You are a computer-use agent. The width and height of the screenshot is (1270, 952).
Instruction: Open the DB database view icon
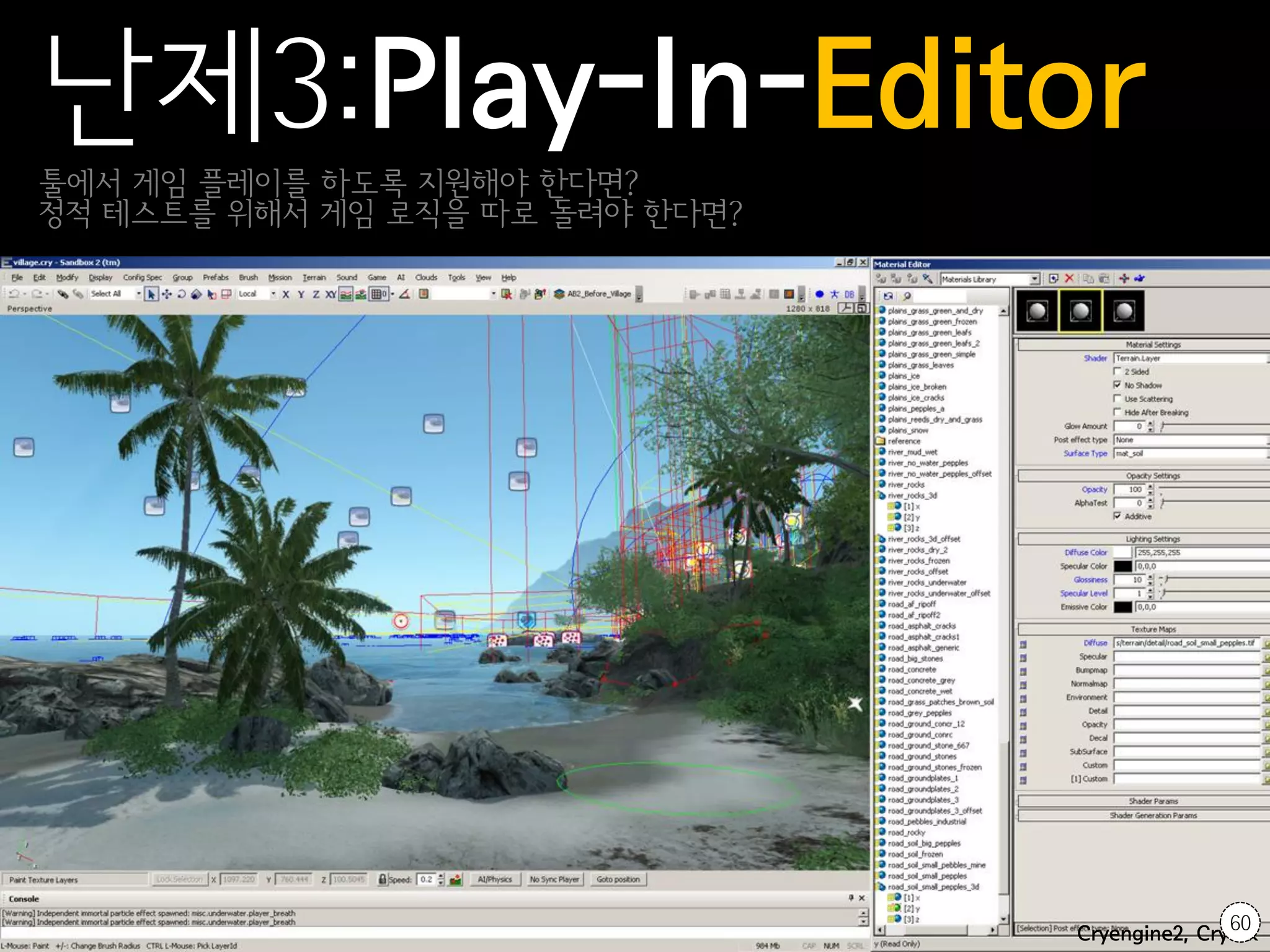click(850, 294)
